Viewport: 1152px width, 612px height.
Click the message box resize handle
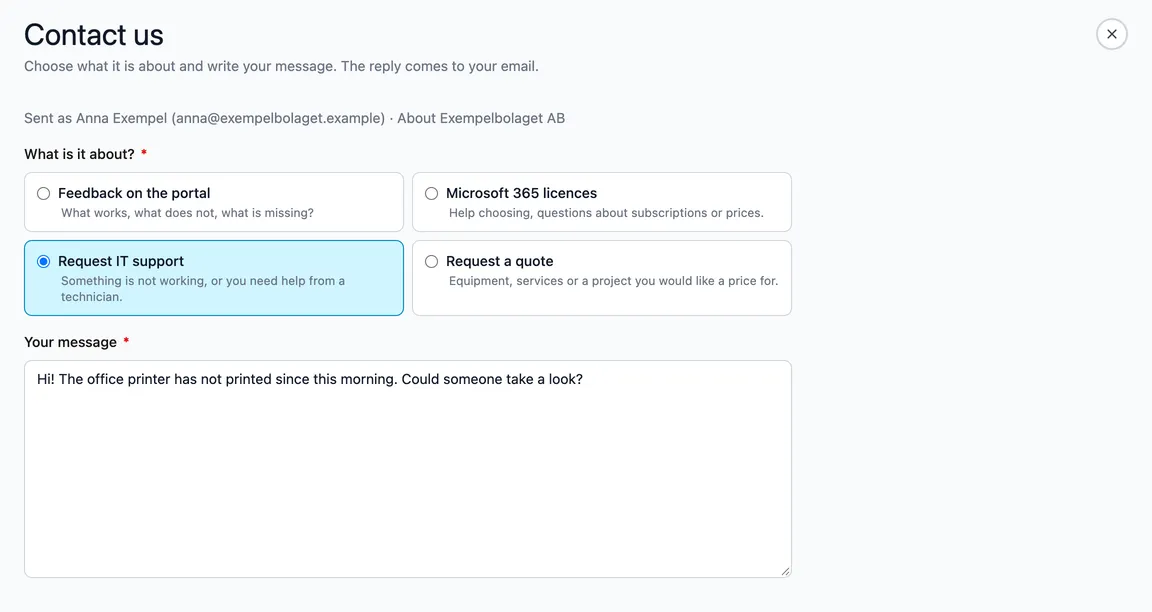point(785,571)
